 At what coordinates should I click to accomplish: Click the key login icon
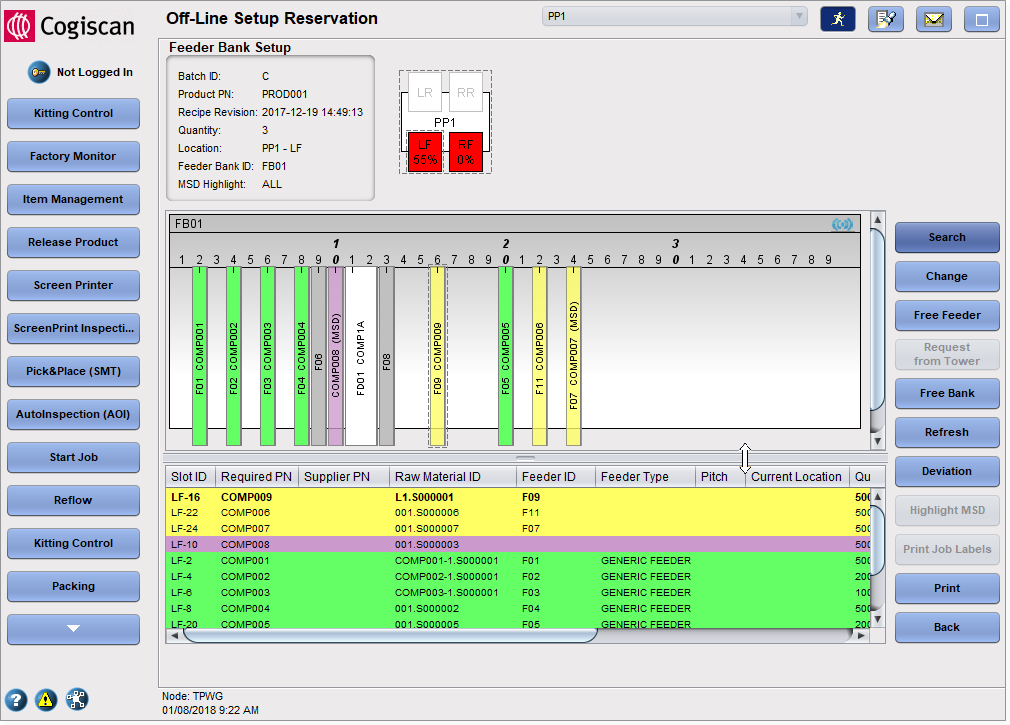pyautogui.click(x=39, y=72)
